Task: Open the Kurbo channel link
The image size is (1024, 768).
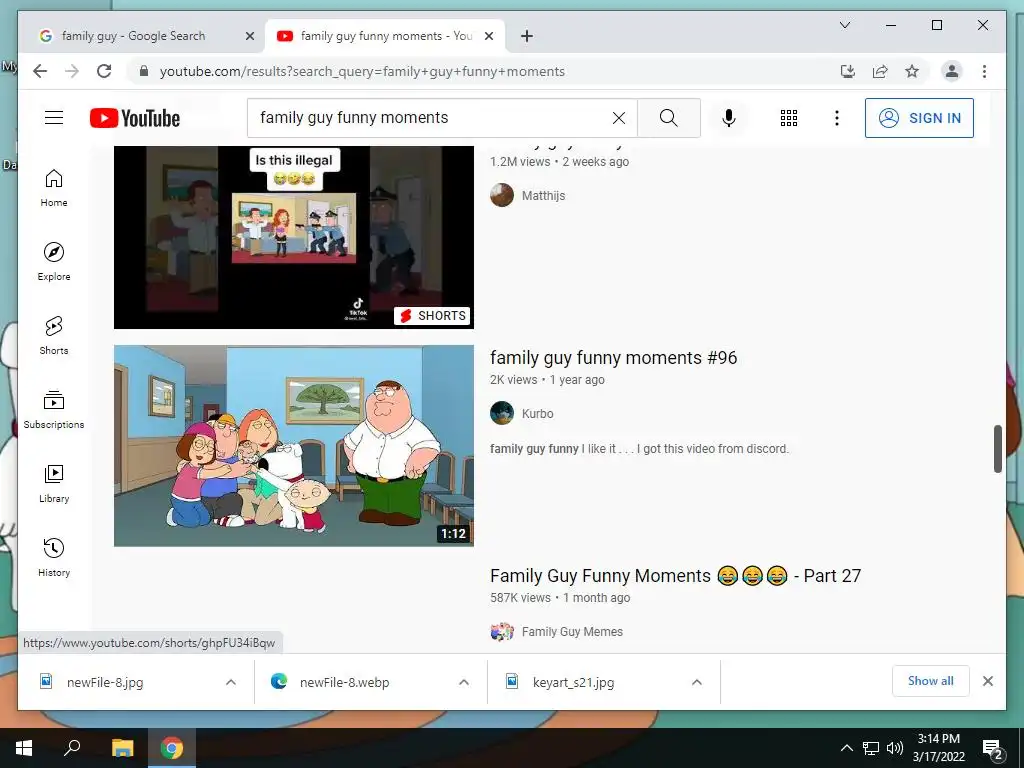Action: (537, 413)
